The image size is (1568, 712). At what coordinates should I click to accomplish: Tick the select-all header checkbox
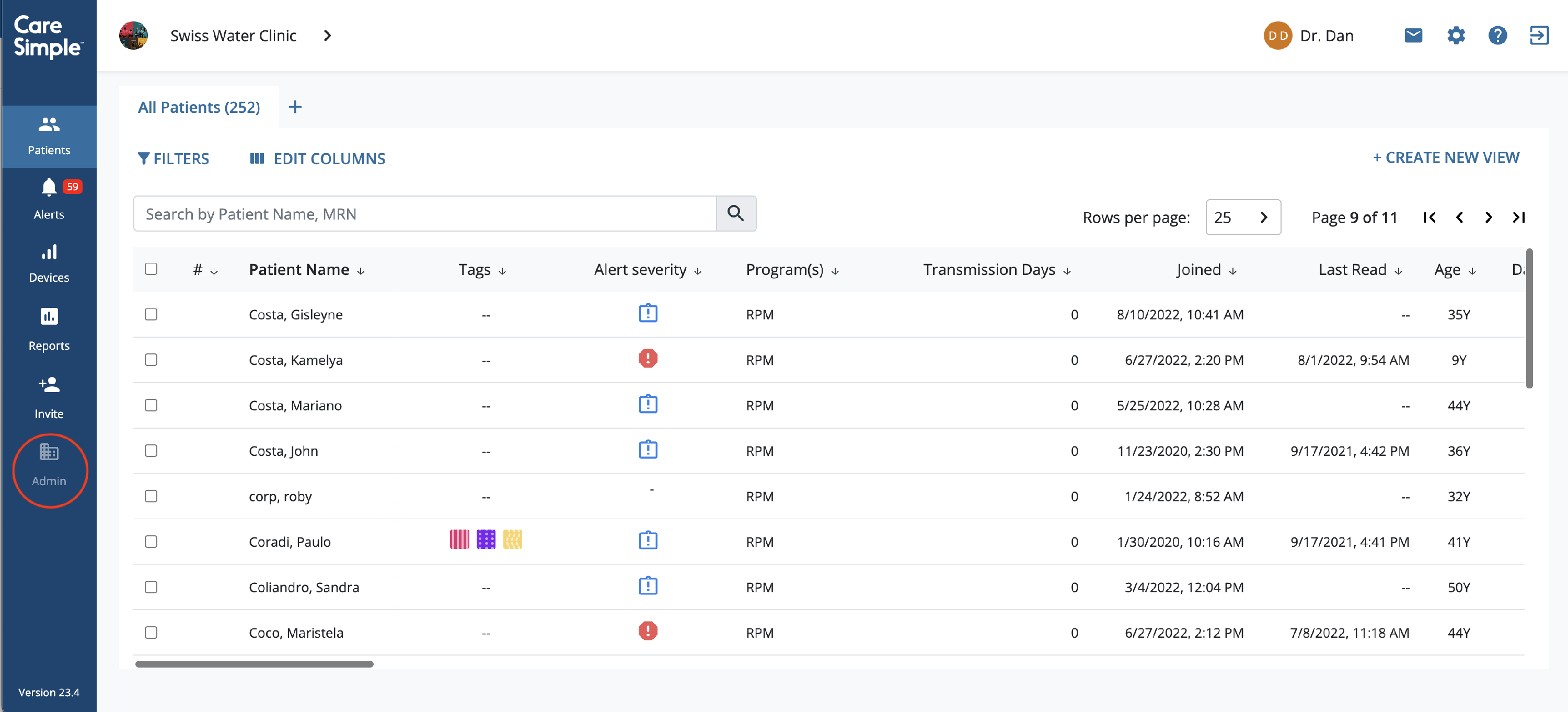[x=151, y=269]
